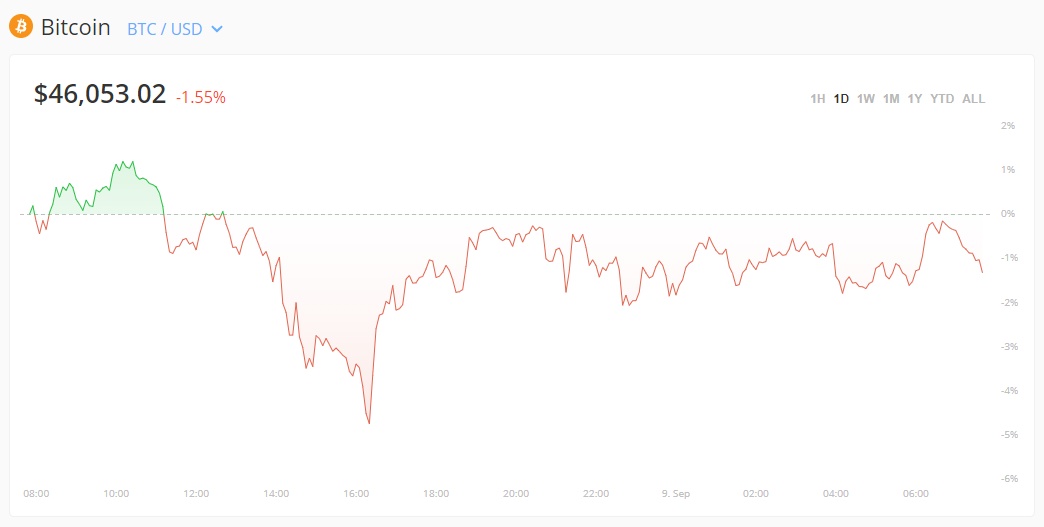Click the Bitcoin title text
1044x527 pixels.
pos(76,27)
